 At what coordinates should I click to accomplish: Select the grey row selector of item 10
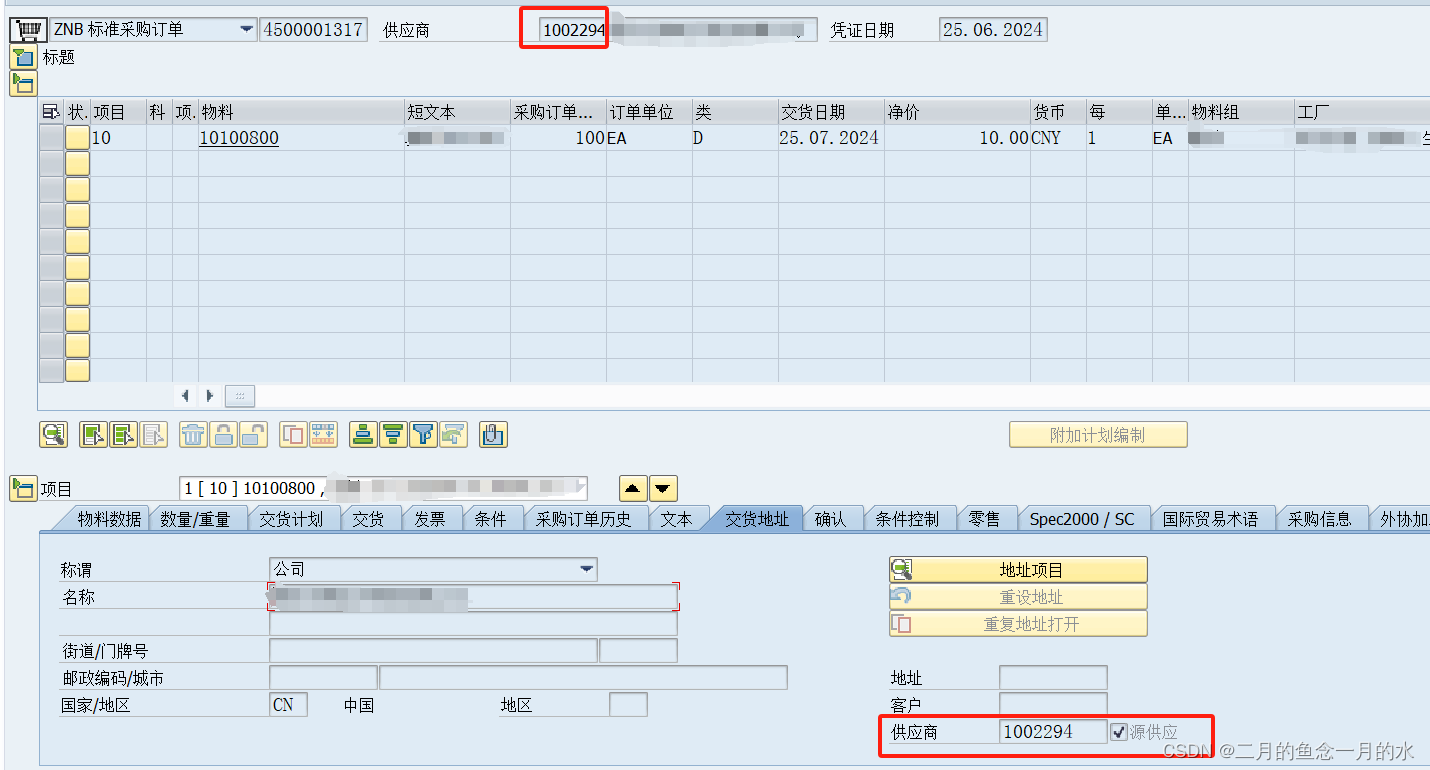51,138
